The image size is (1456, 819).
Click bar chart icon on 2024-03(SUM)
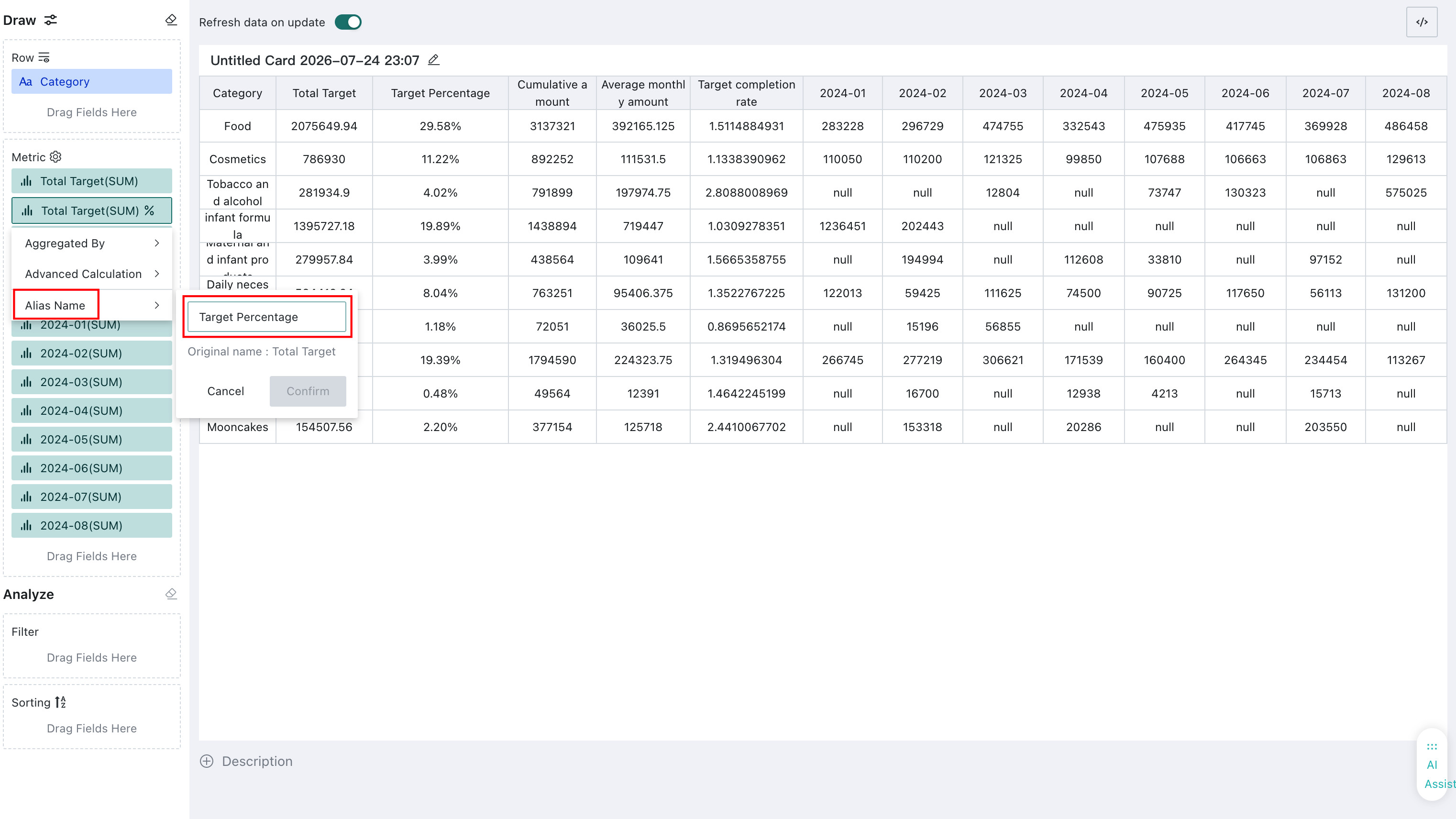coord(26,382)
